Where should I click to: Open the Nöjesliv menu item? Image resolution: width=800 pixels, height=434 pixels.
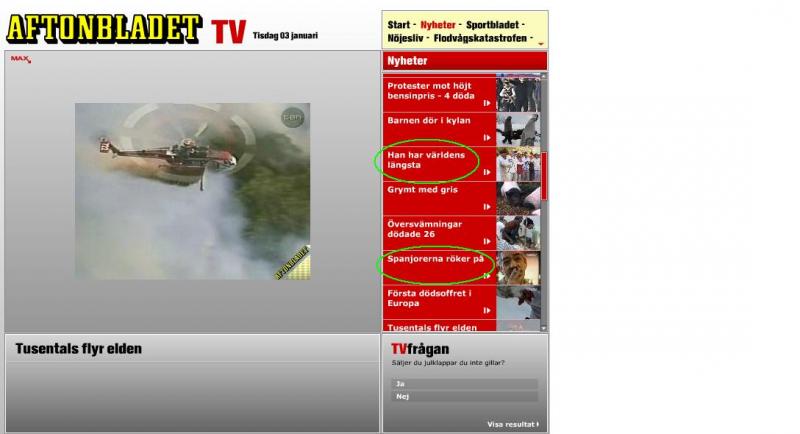coord(405,38)
